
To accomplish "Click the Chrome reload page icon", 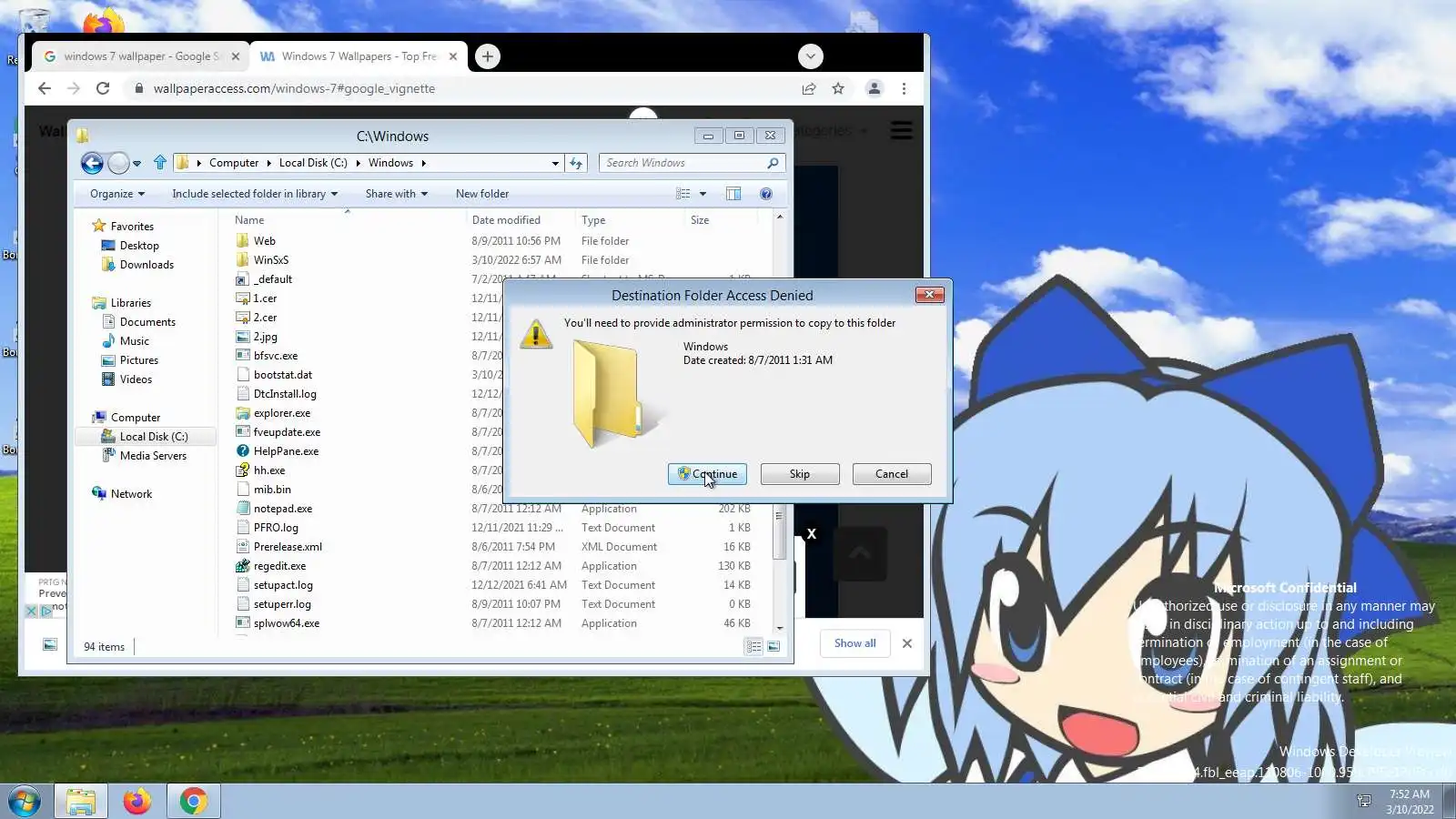I will click(x=103, y=88).
